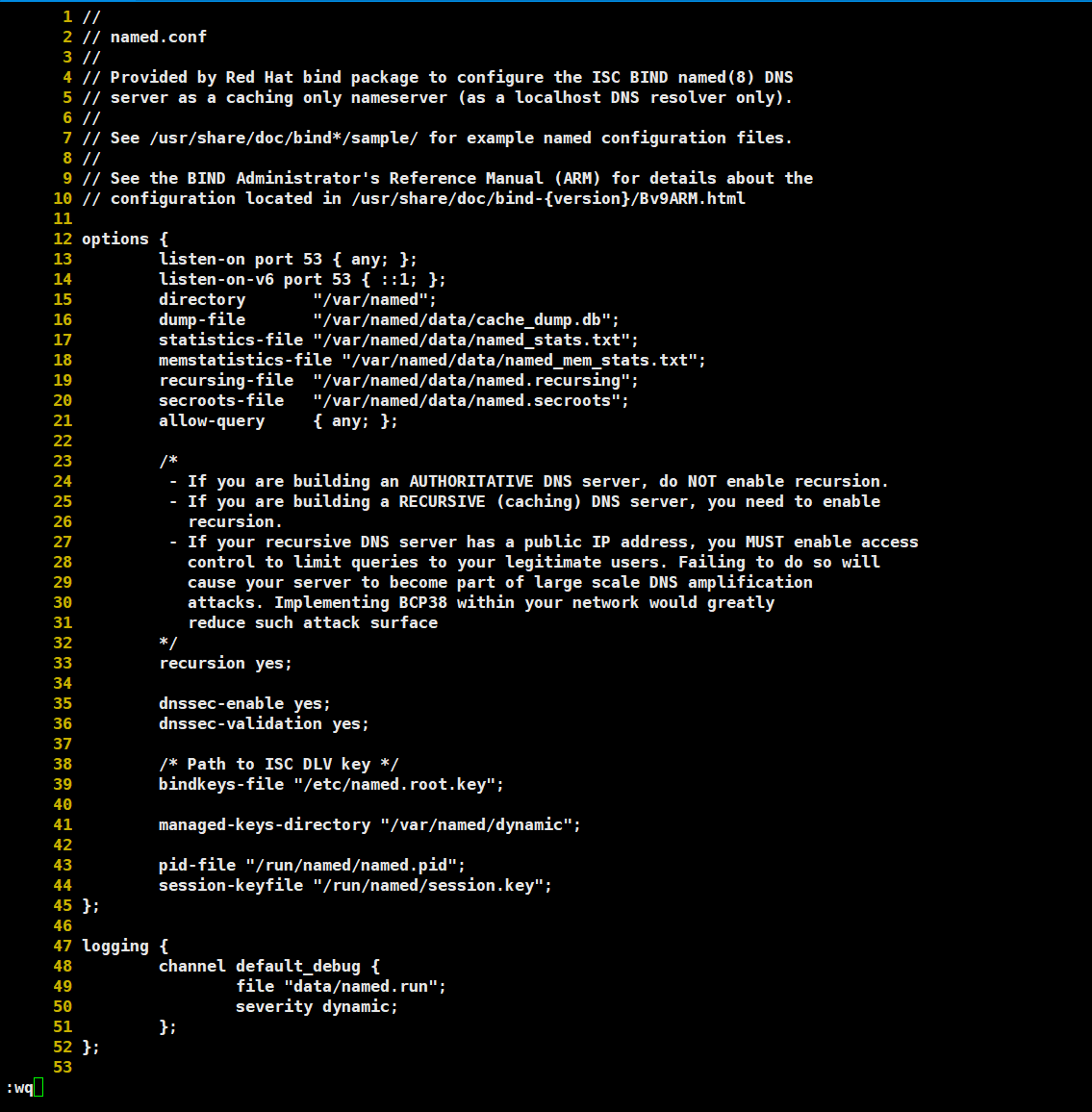Screen dimensions: 1092x1112
Task: Click 'listen-on-v6 port 53 { ::1; };' line
Action: coord(302,279)
